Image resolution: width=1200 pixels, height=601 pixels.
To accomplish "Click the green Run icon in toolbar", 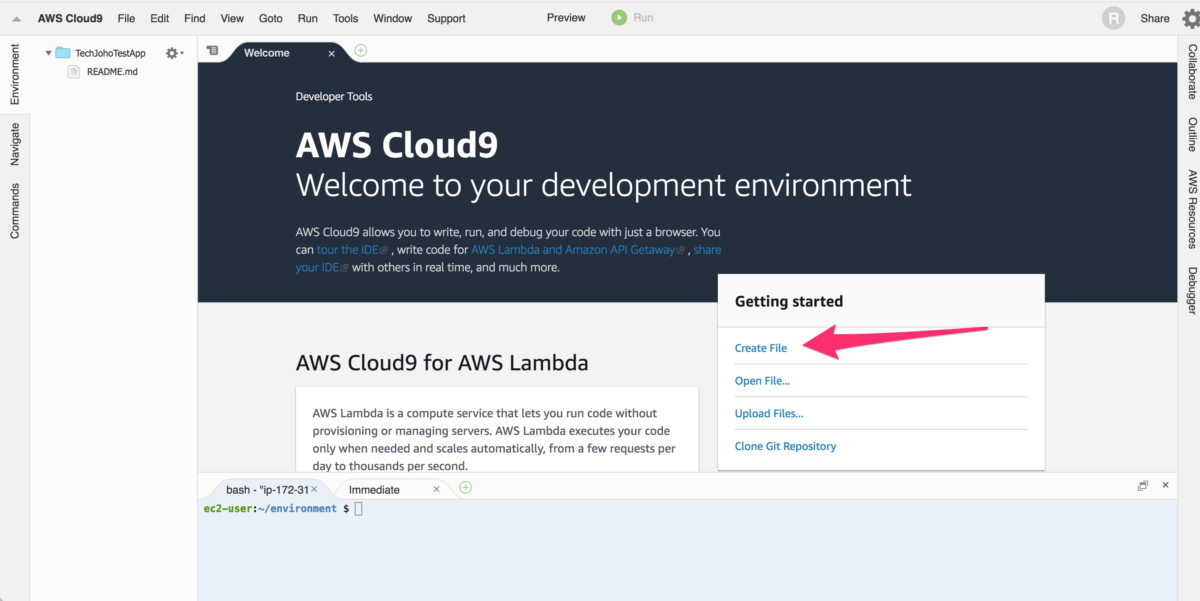I will click(x=618, y=17).
